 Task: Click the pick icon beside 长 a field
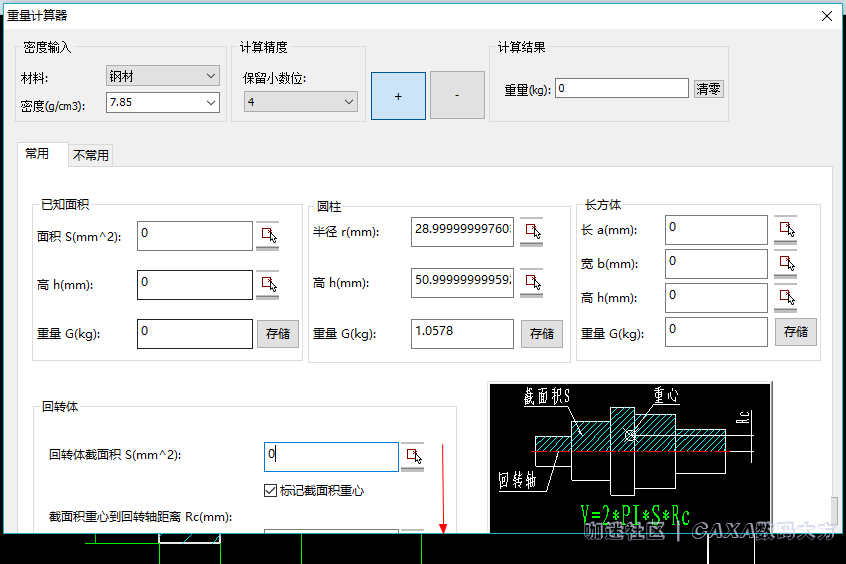click(785, 230)
